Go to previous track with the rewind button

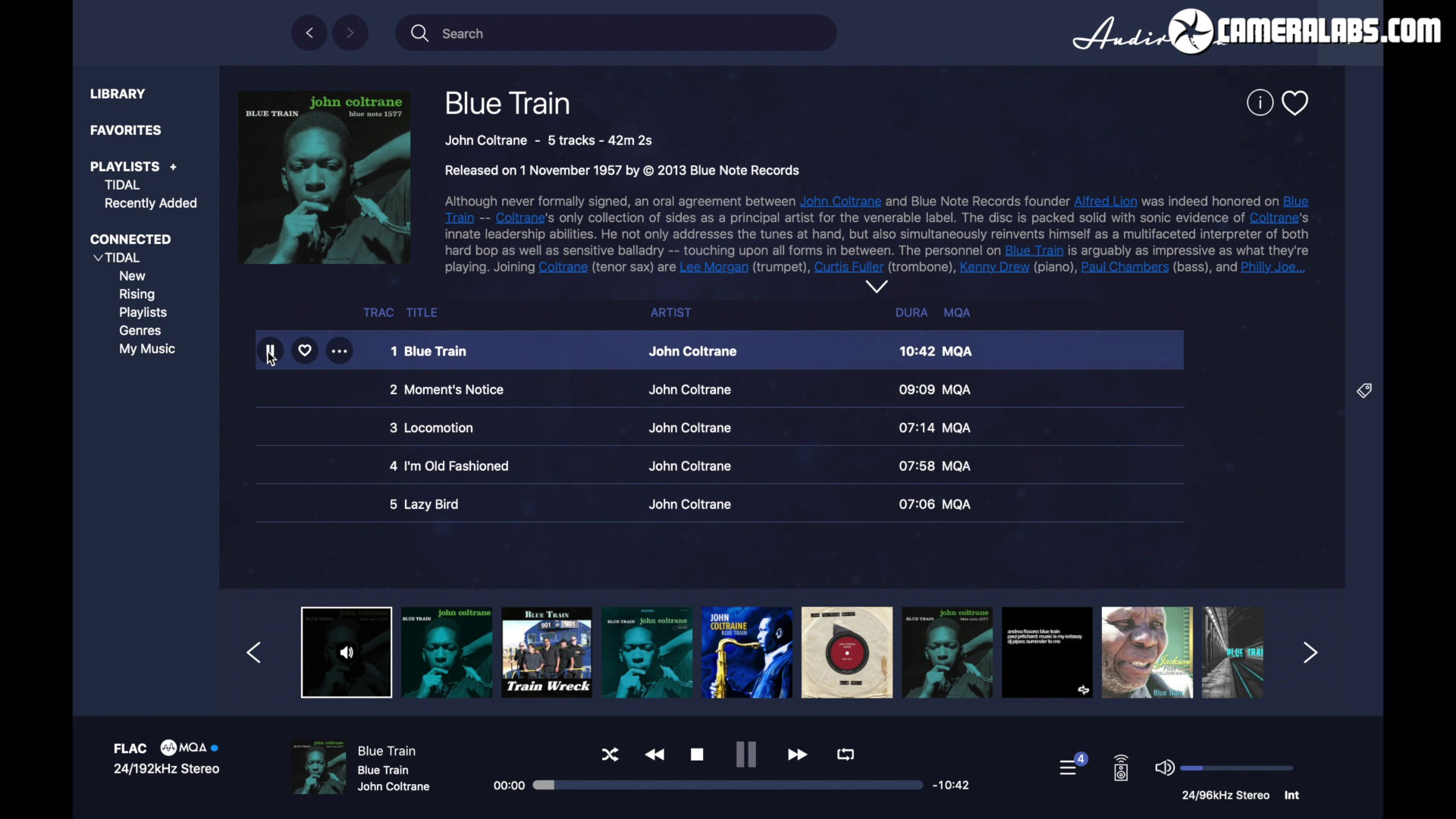click(x=654, y=755)
